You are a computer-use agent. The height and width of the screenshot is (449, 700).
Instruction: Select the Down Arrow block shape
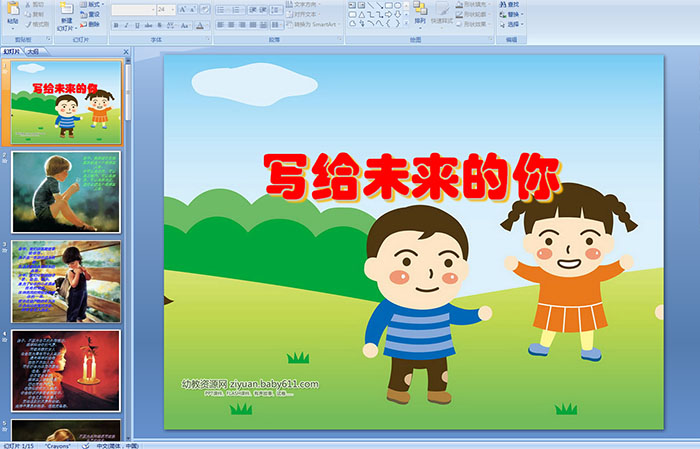[x=397, y=15]
